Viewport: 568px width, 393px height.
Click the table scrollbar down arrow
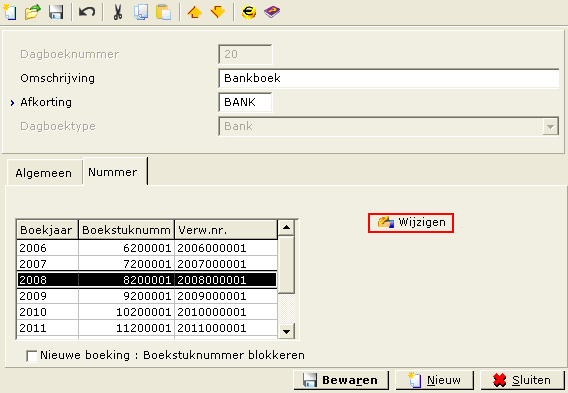pos(287,331)
